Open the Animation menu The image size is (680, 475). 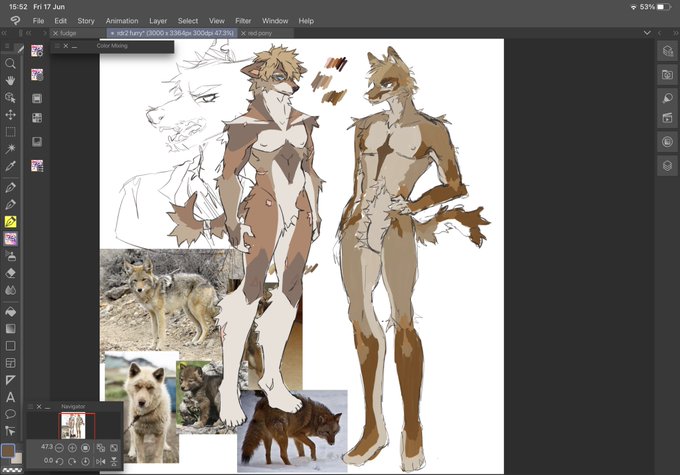click(122, 21)
